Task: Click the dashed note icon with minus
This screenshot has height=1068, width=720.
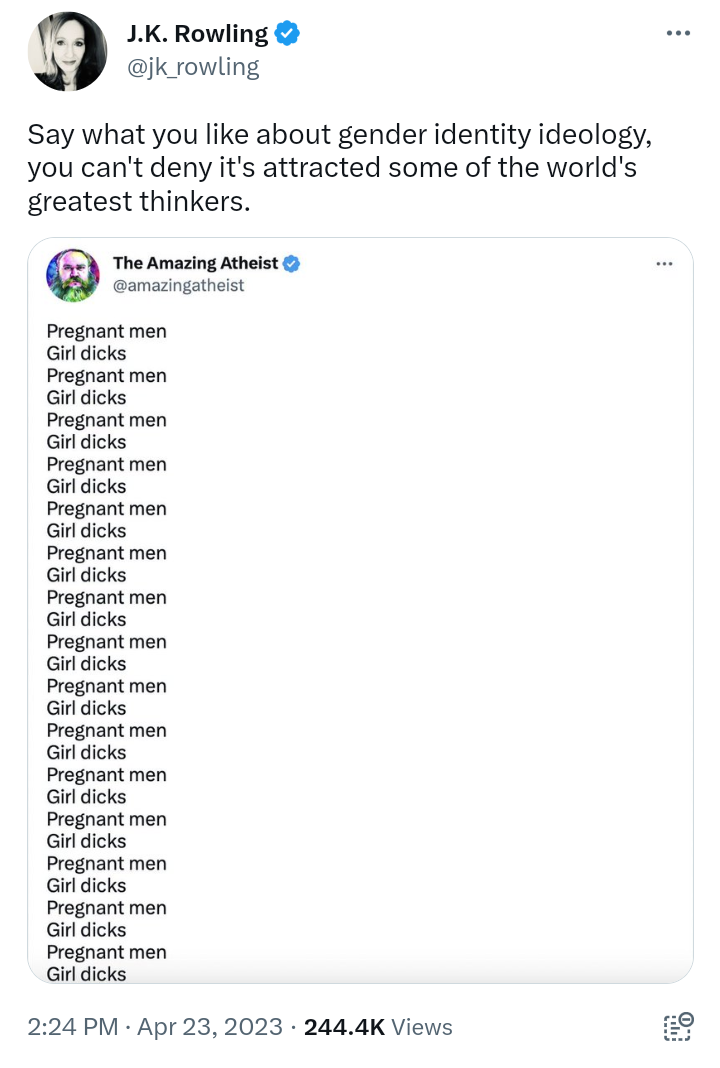Action: [x=678, y=1027]
